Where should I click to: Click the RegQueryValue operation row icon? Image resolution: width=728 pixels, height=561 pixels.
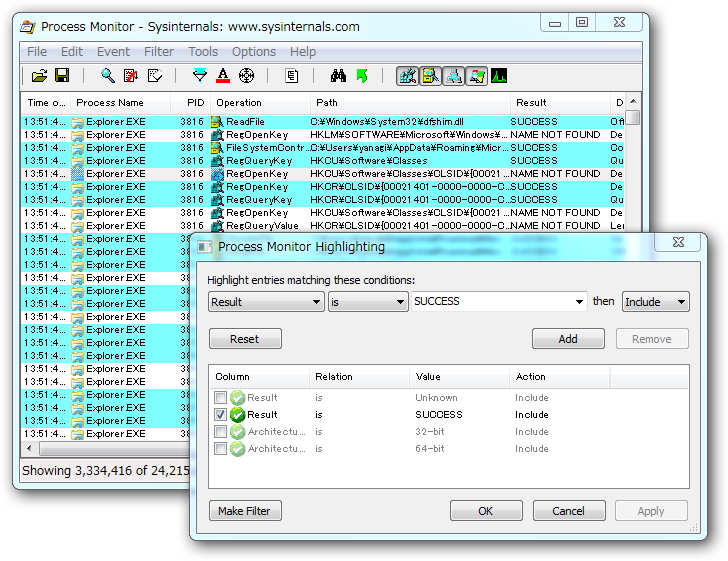(217, 226)
